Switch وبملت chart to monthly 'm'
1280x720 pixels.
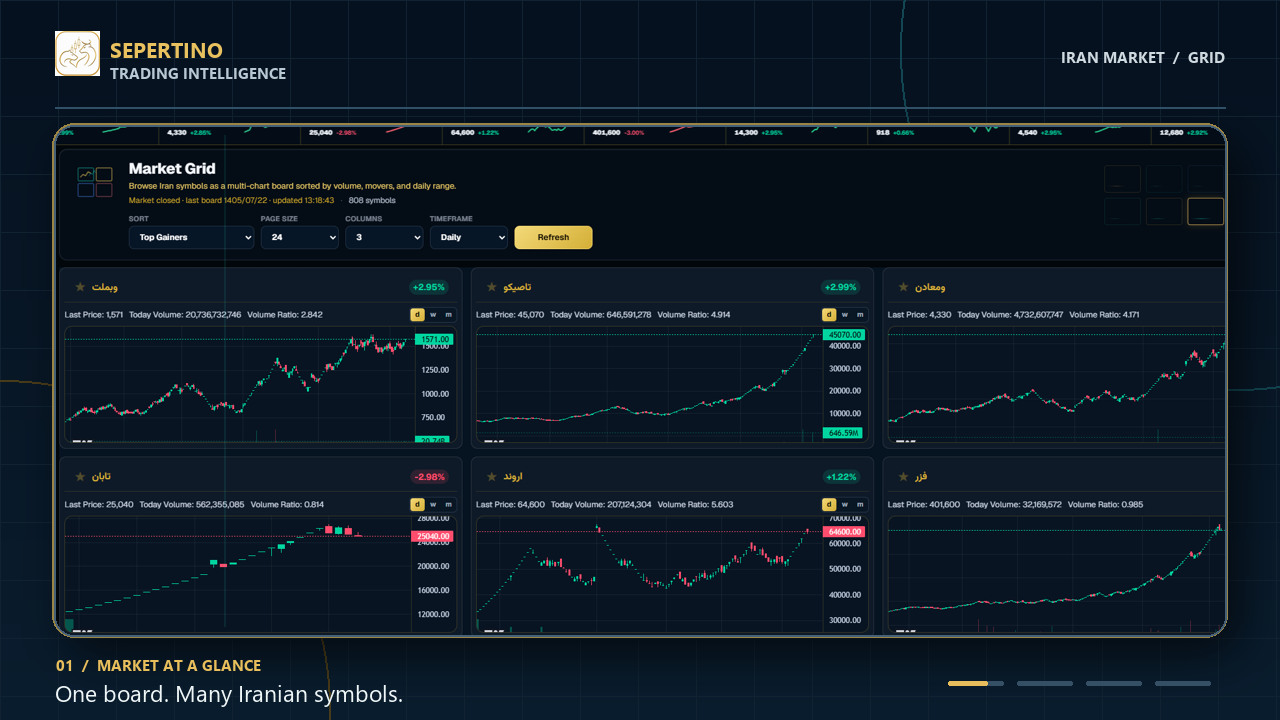(x=448, y=314)
